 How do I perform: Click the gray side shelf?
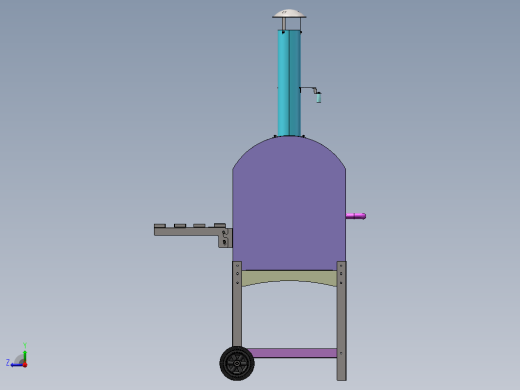(189, 231)
